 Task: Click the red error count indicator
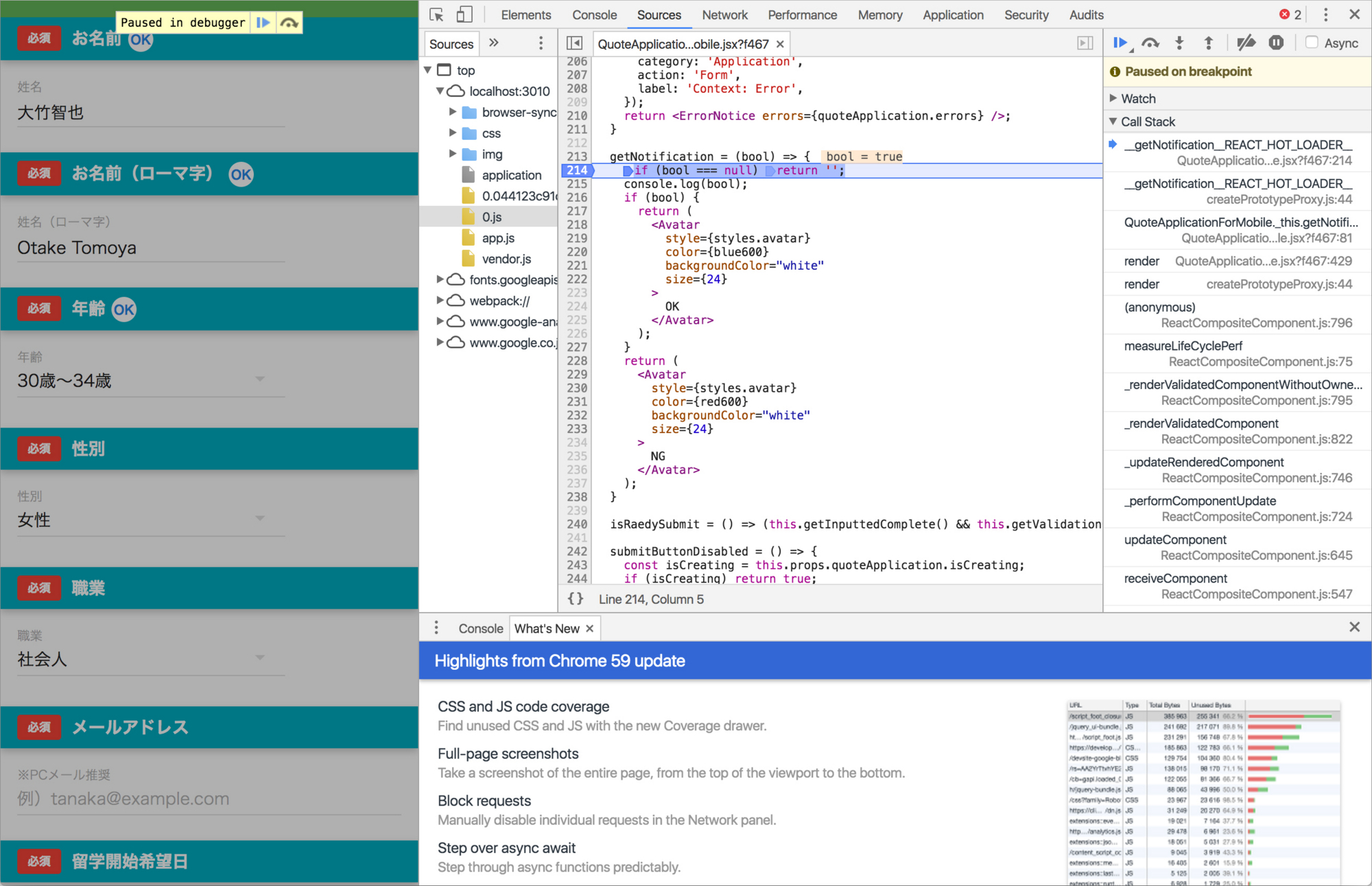point(1290,14)
